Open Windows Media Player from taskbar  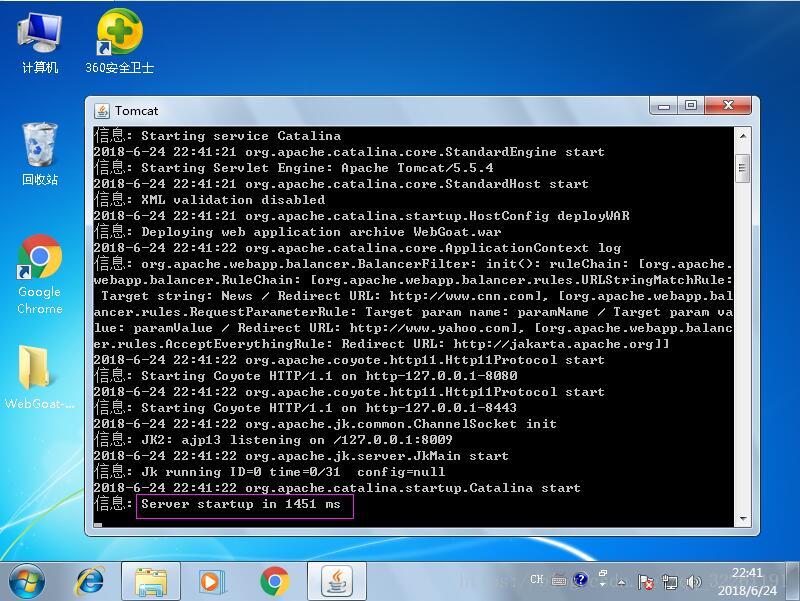(x=211, y=582)
